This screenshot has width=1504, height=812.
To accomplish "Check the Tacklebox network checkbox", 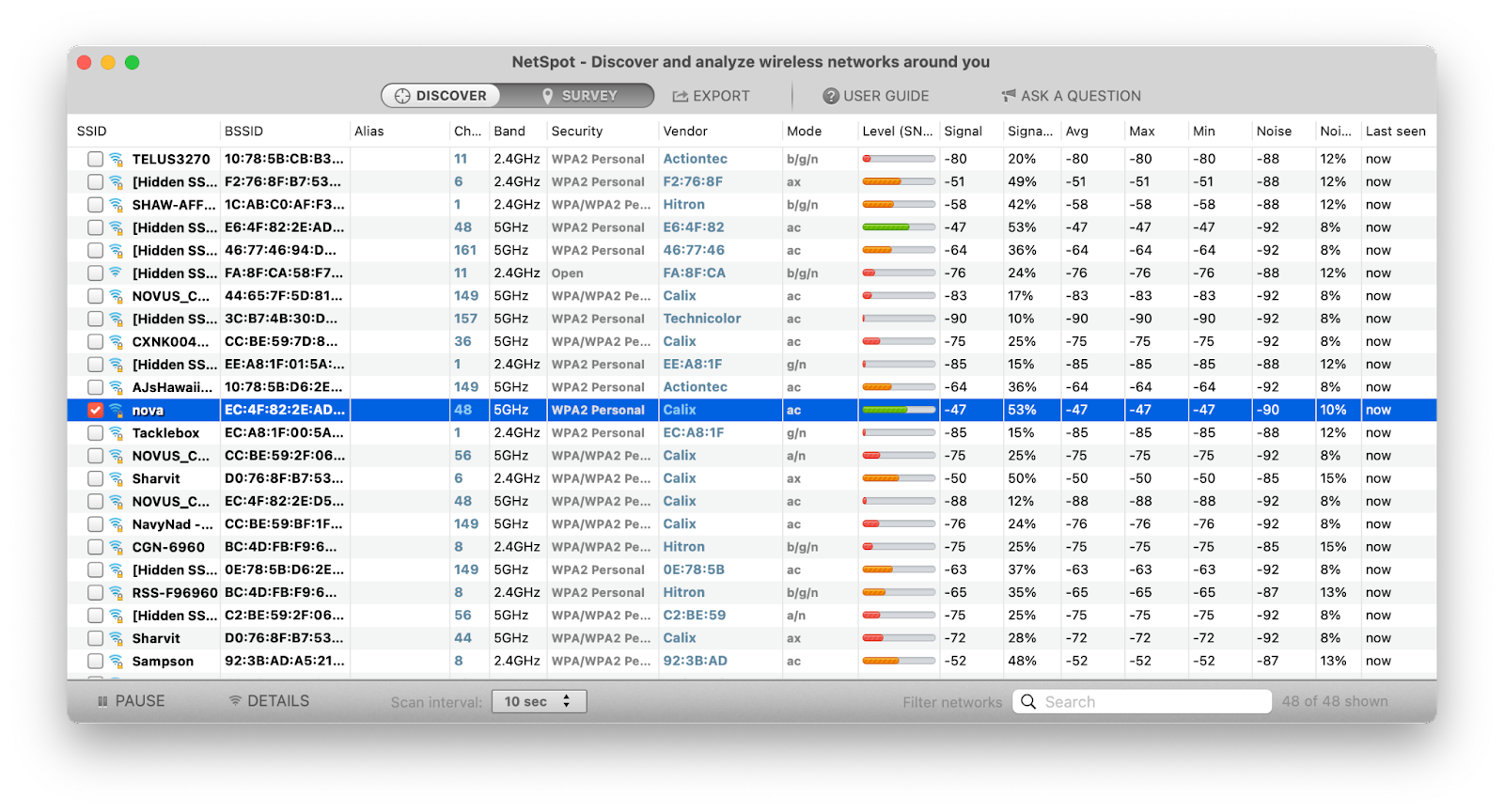I will [x=95, y=433].
